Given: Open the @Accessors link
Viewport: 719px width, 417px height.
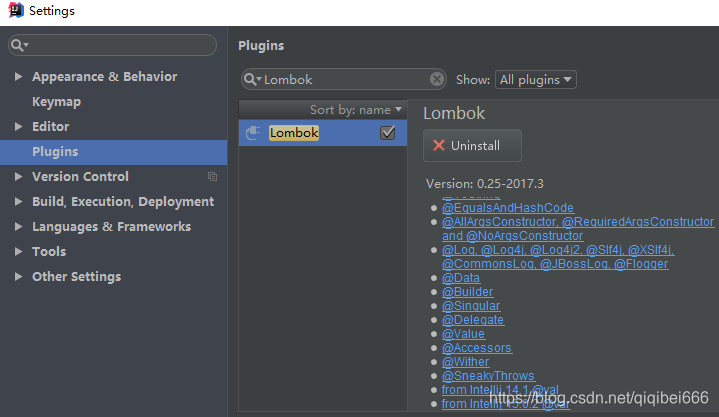Looking at the screenshot, I should click(x=477, y=348).
